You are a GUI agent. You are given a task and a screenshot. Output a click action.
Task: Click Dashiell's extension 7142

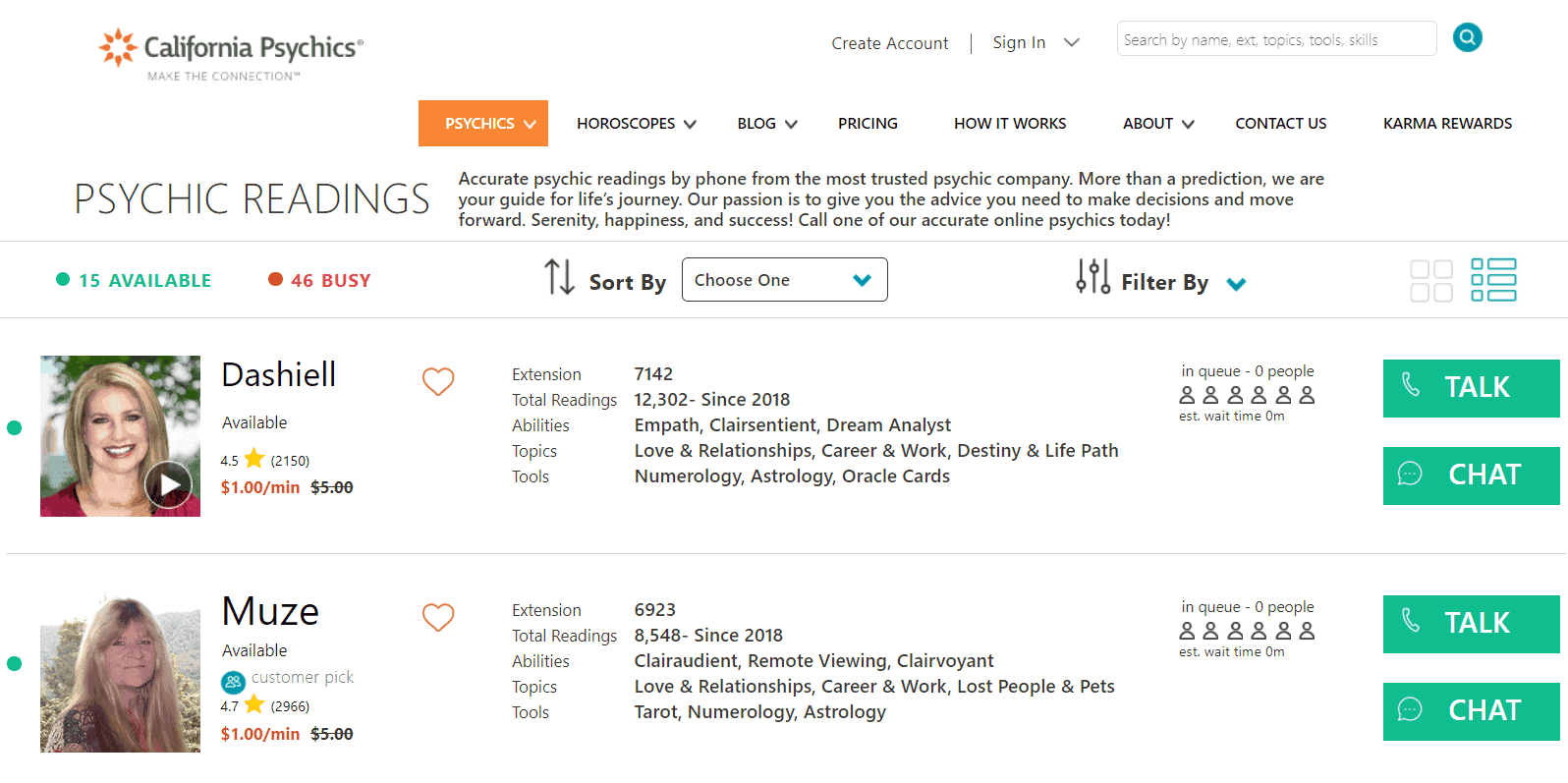point(653,374)
